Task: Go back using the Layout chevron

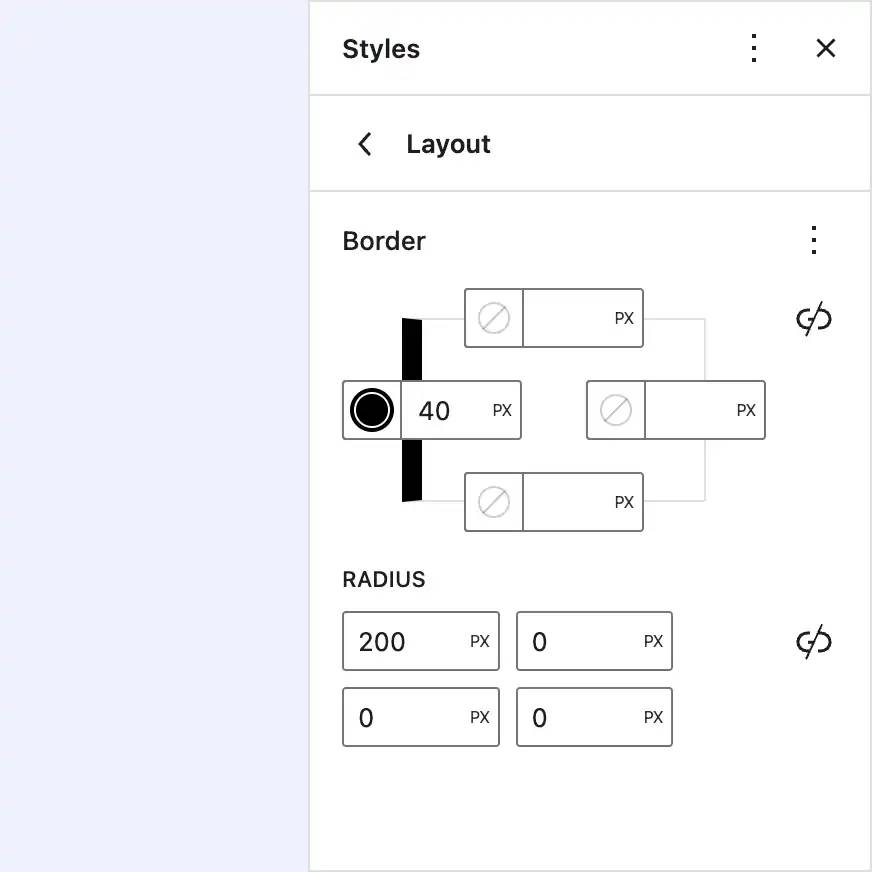Action: click(365, 144)
